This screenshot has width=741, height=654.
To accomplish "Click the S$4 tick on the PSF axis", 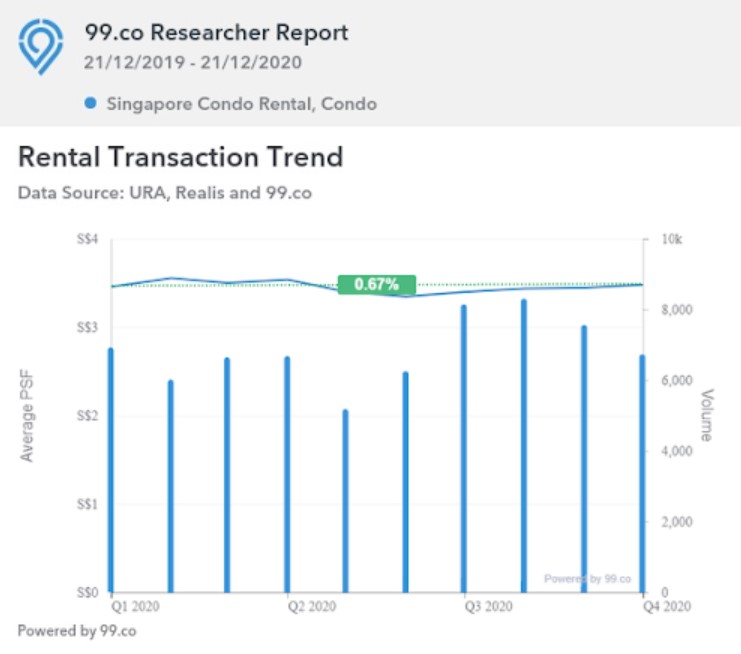I will coord(87,240).
